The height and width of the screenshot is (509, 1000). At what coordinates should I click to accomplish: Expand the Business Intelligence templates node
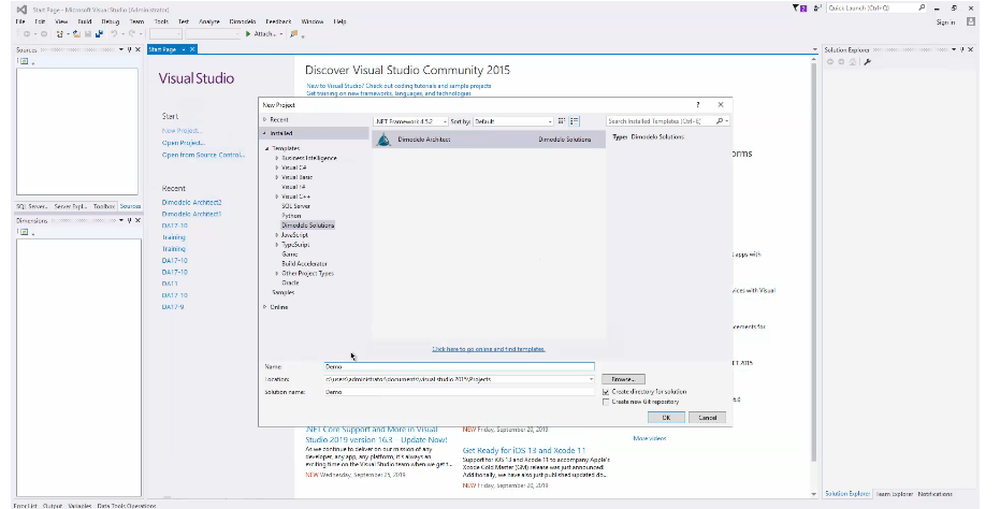tap(277, 158)
